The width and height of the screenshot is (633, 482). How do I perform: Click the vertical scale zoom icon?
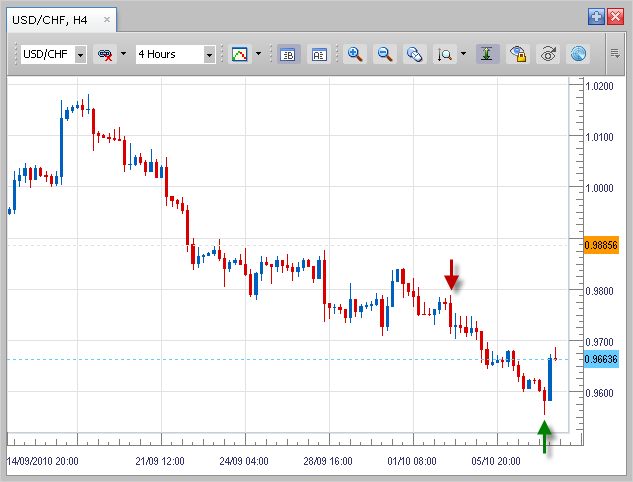coord(444,54)
